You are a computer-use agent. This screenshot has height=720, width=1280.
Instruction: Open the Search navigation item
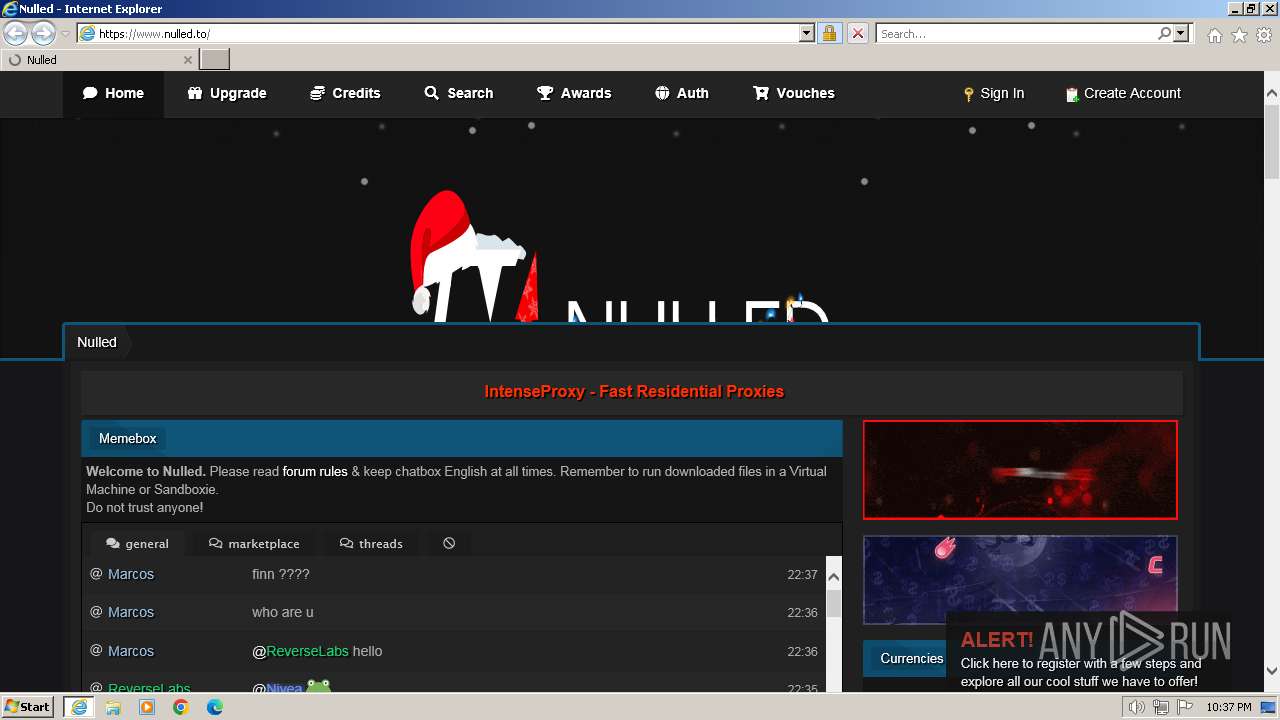coord(459,93)
